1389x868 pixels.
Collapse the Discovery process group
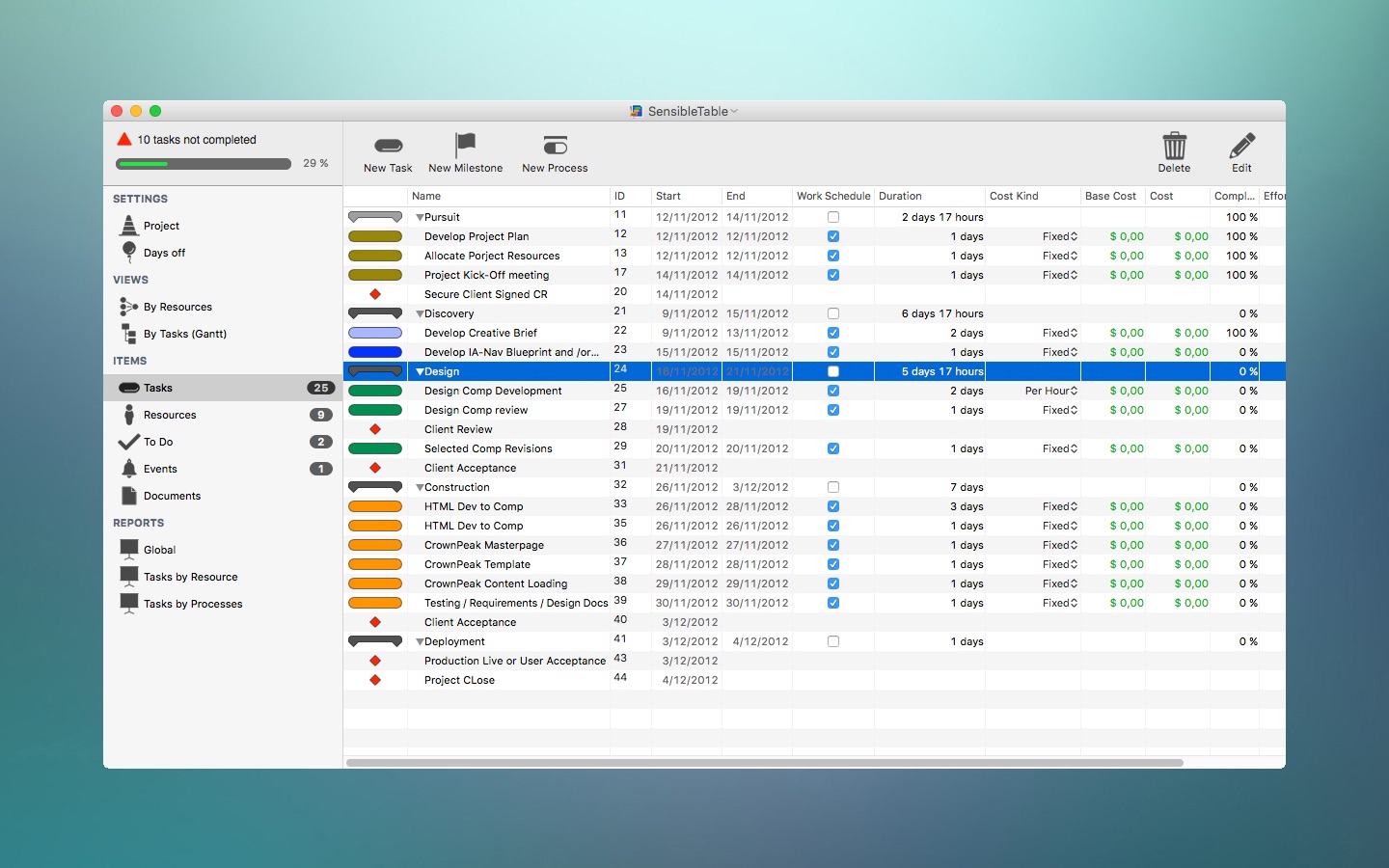click(420, 314)
